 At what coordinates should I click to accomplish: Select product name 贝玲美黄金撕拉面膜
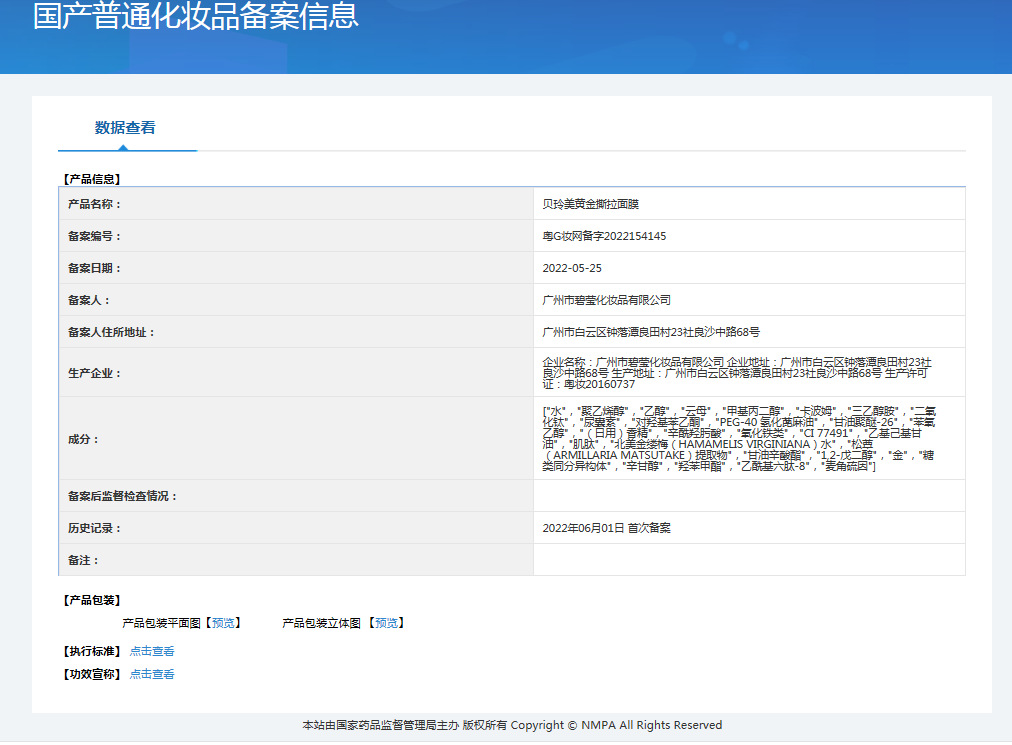[591, 204]
